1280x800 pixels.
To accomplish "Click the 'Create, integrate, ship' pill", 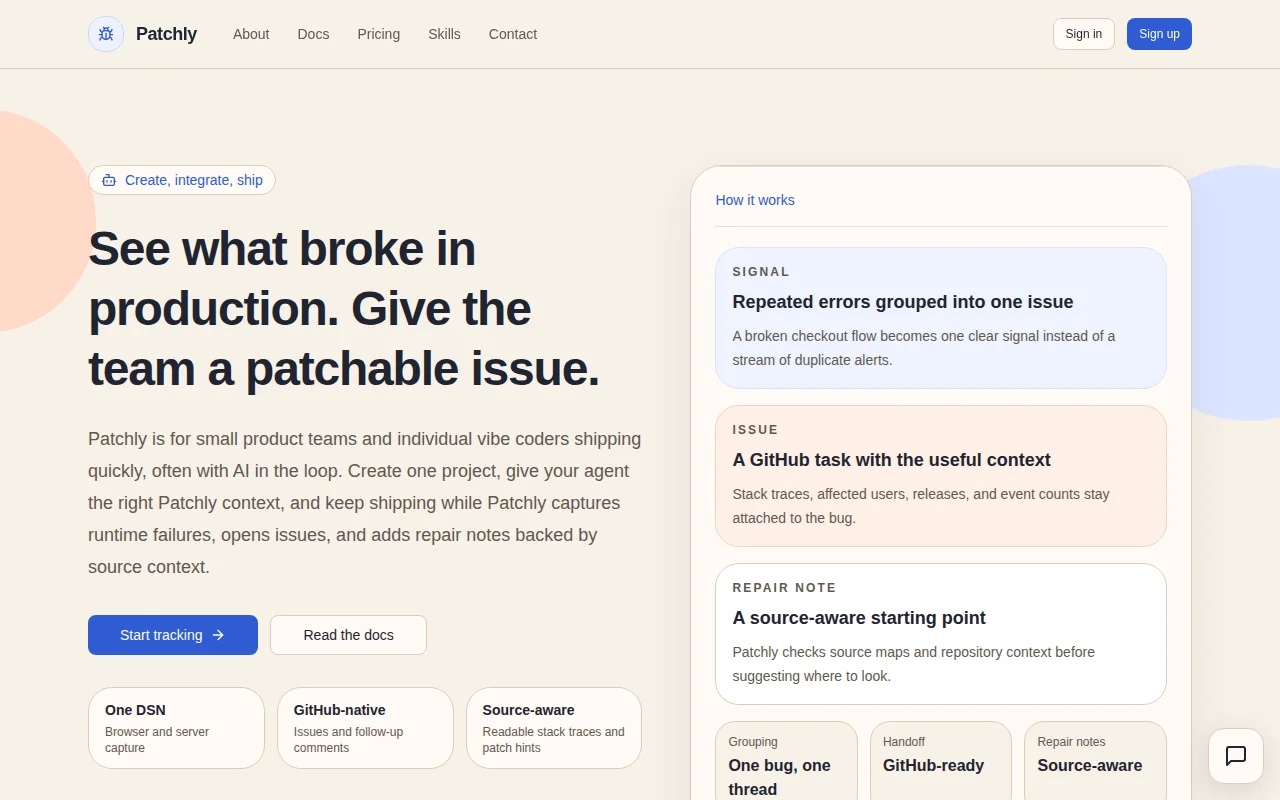I will coord(182,180).
